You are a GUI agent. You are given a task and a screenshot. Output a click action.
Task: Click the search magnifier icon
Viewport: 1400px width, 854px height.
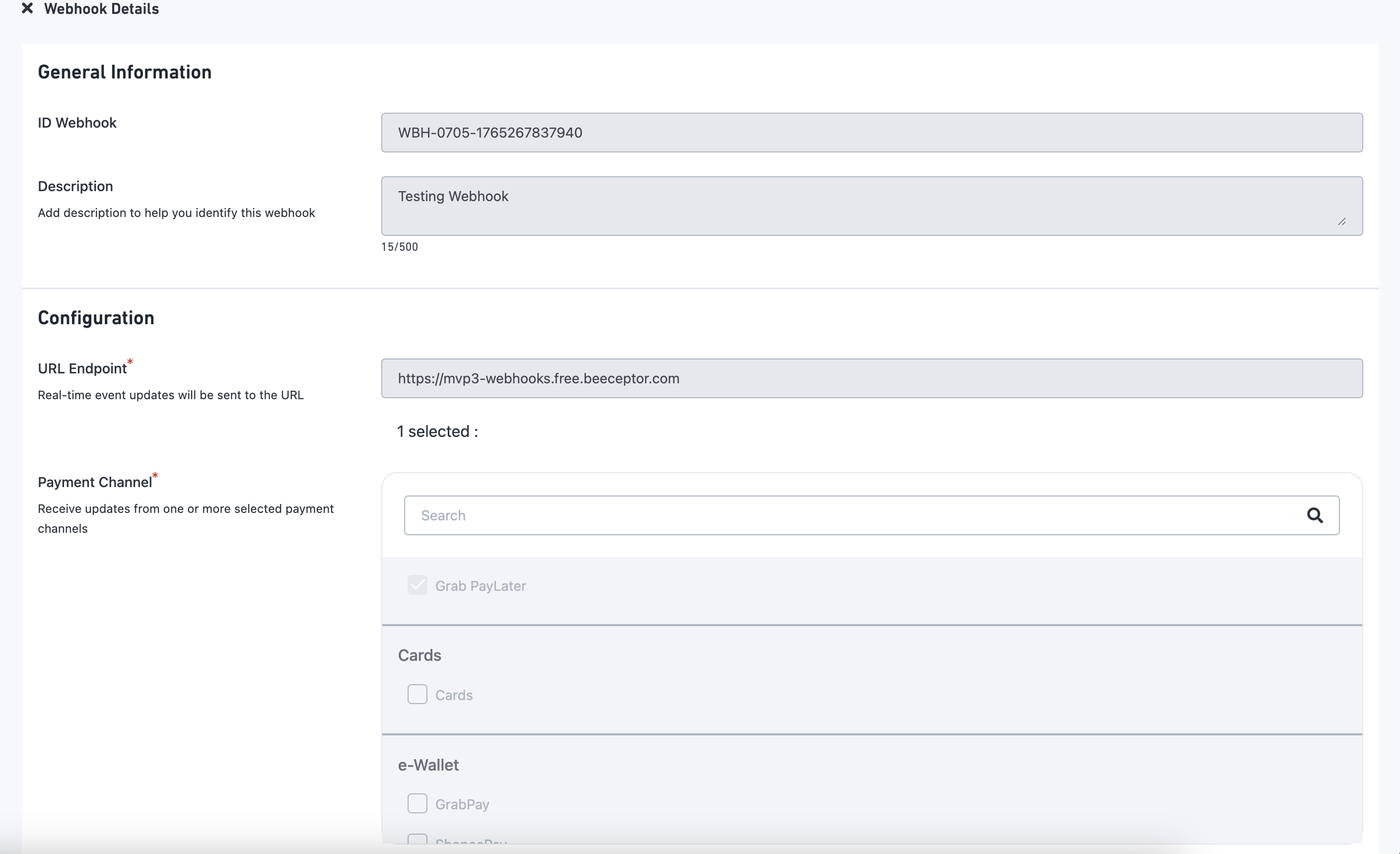1314,515
